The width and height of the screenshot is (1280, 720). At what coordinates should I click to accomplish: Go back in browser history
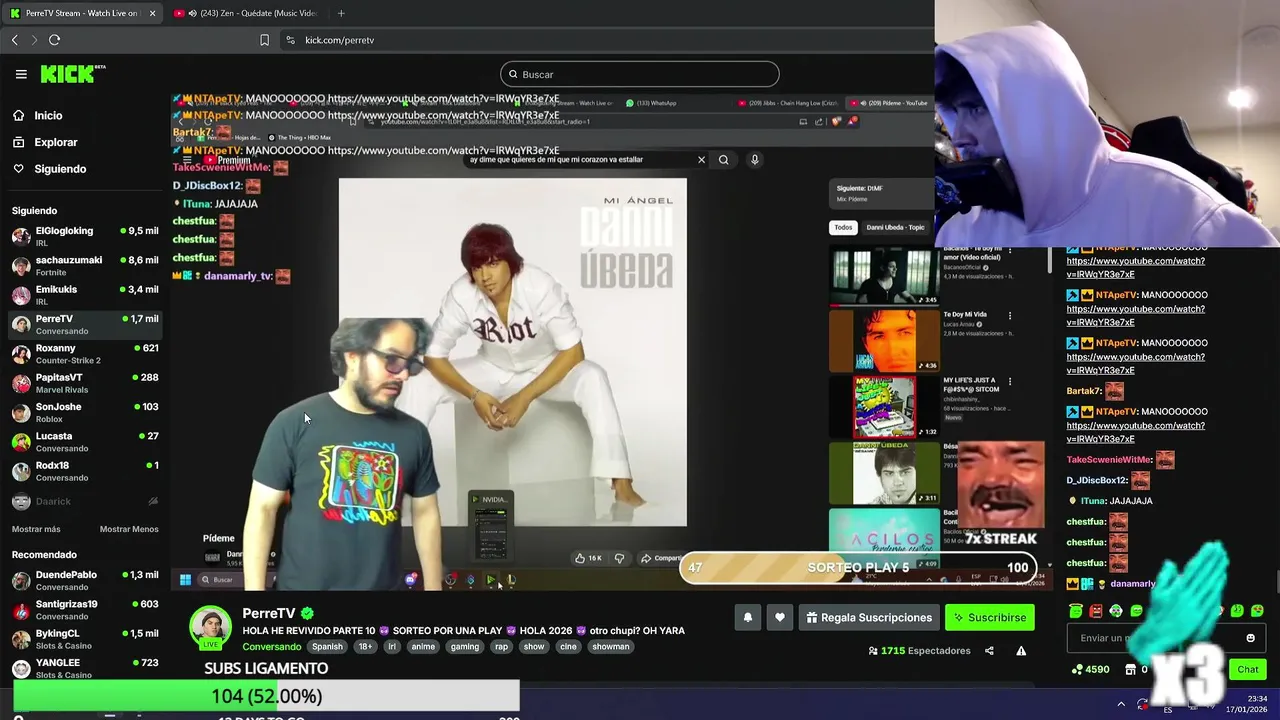pos(15,40)
